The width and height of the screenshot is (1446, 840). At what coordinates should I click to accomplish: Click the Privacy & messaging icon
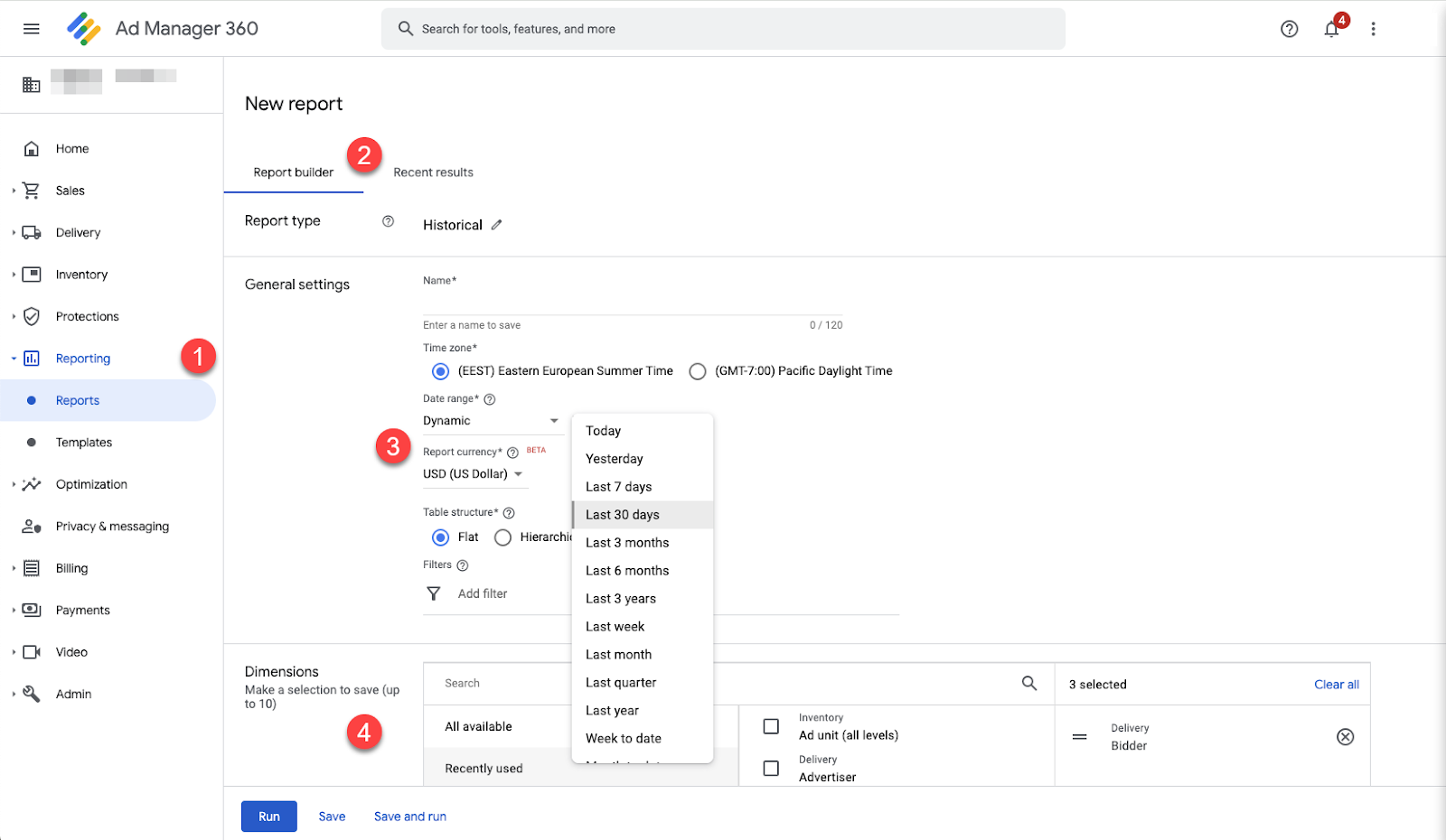32,527
